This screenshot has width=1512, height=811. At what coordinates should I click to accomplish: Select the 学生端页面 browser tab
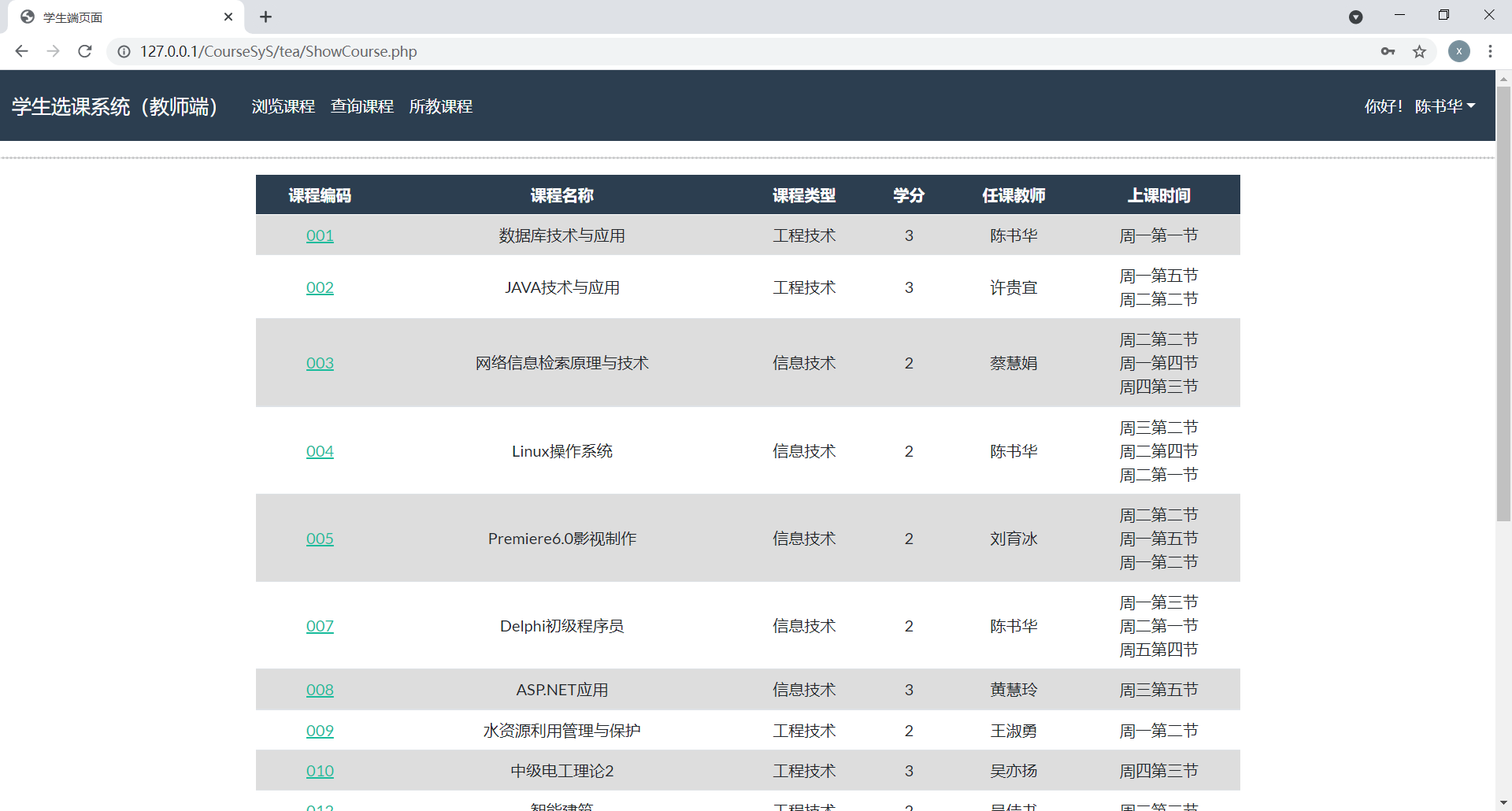[x=126, y=17]
